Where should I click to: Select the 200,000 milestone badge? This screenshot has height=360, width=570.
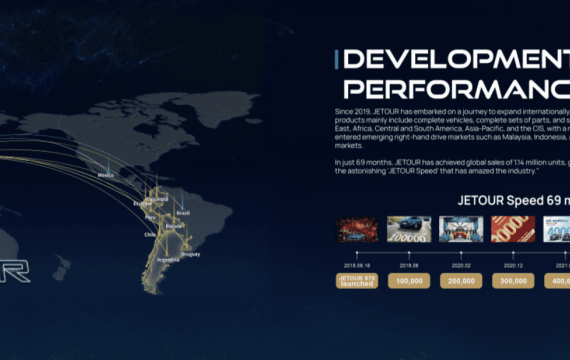pos(461,281)
